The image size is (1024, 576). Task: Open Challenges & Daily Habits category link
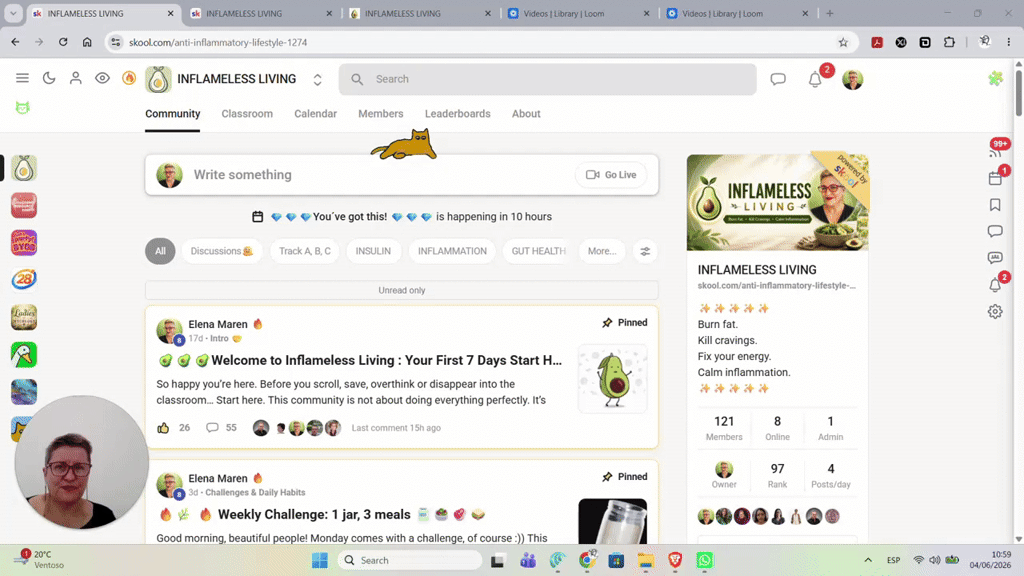point(255,492)
